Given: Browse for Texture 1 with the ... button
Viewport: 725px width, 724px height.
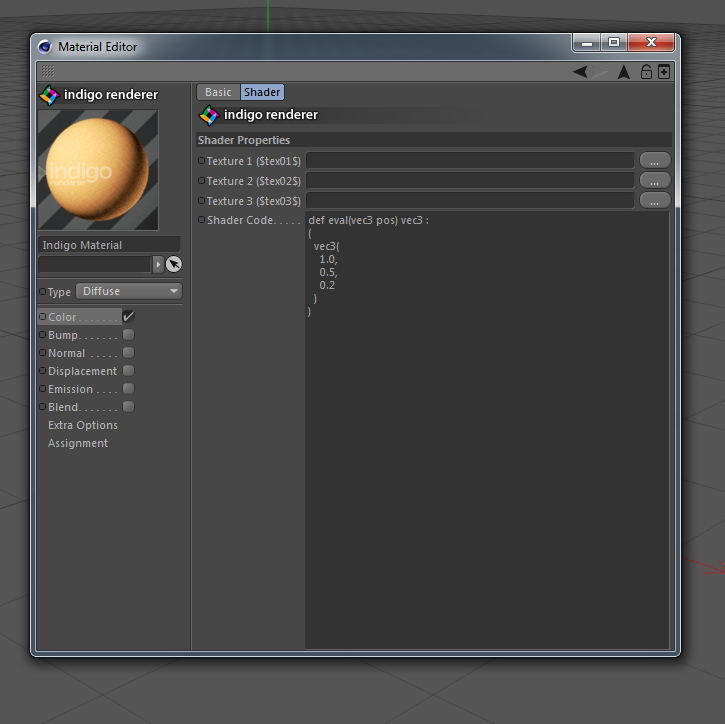Looking at the screenshot, I should point(655,160).
